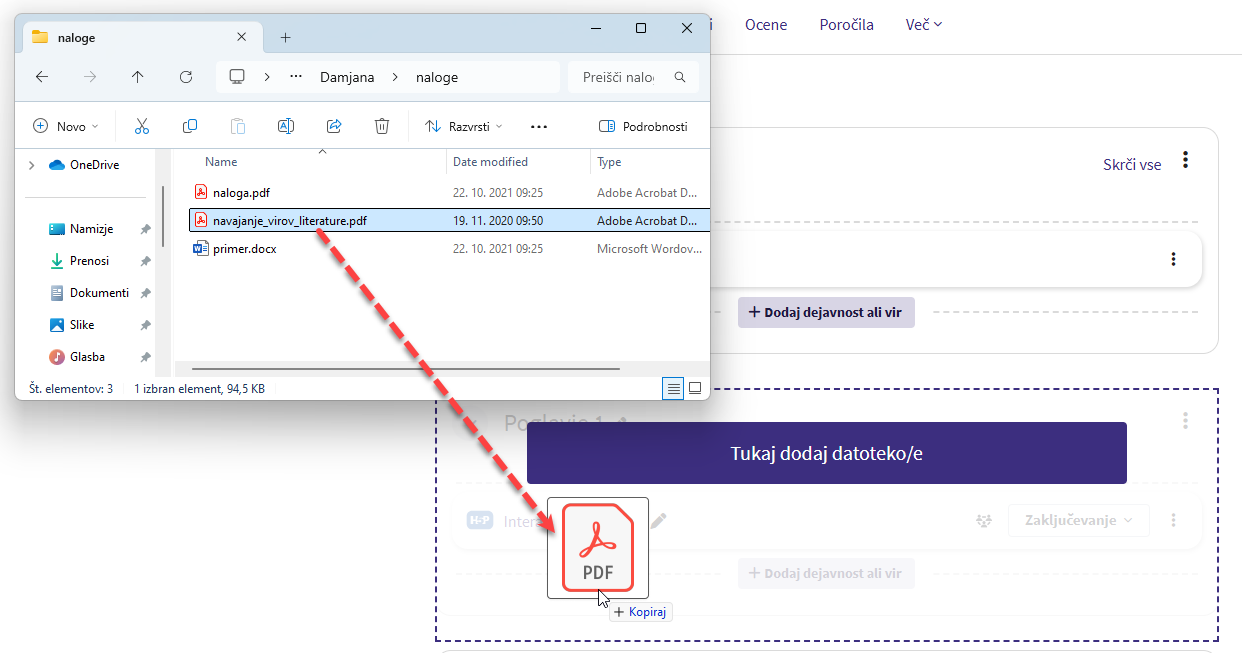Viewport: 1245px width, 653px height.
Task: Expand the OneDrive tree node
Action: pos(31,165)
